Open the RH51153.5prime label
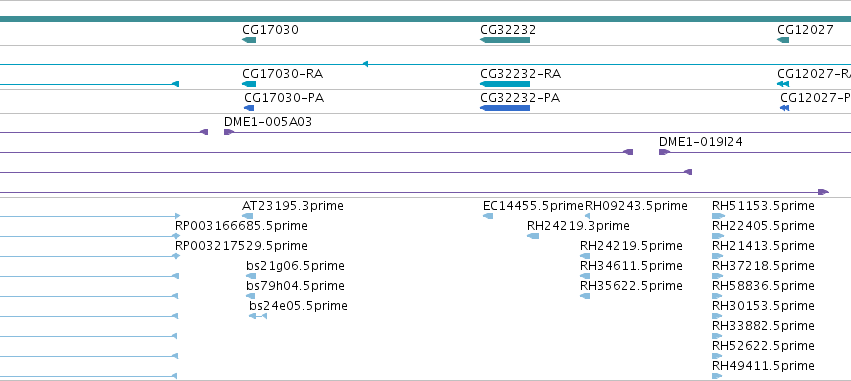851x381 pixels. coord(763,206)
